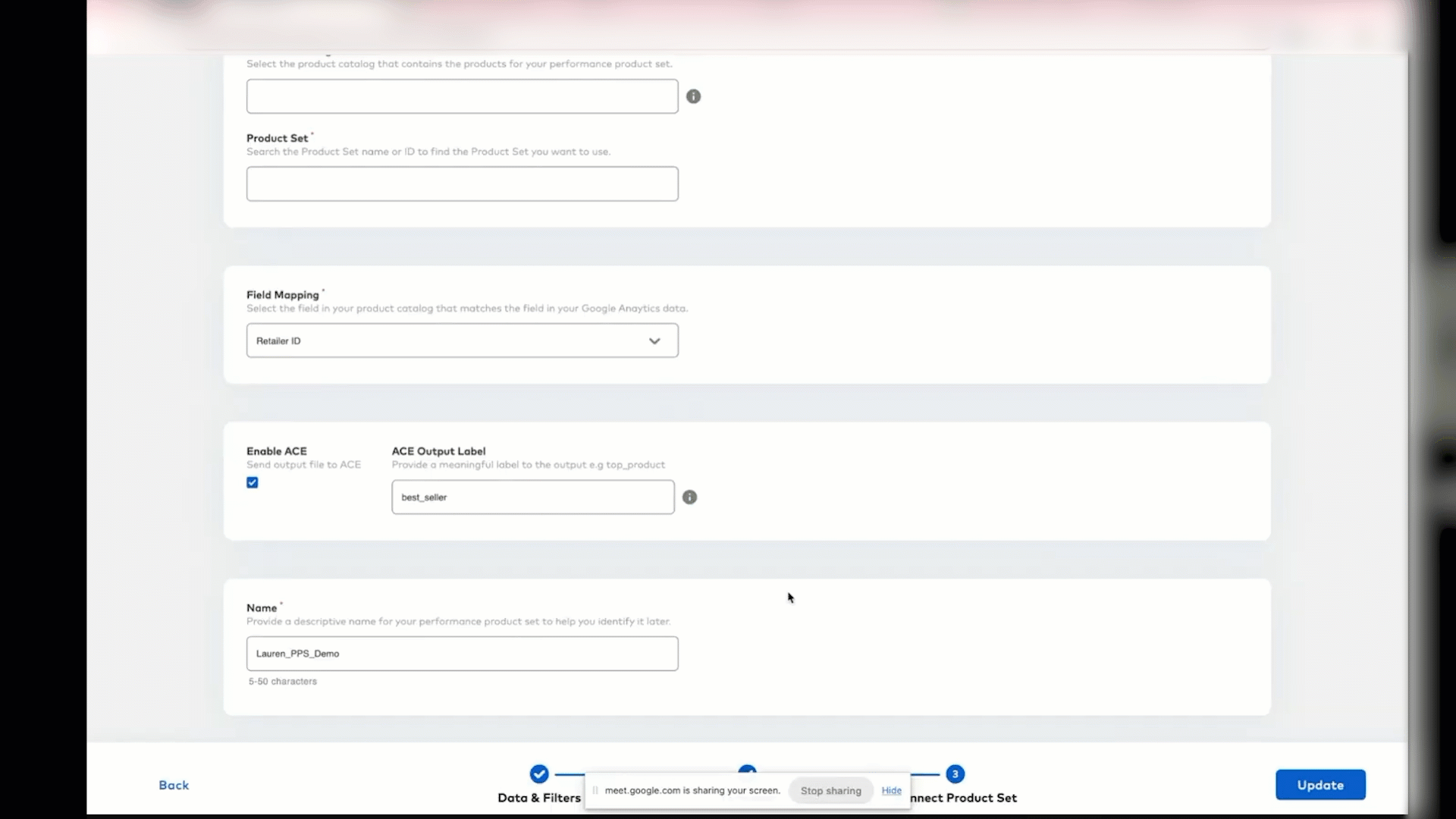The width and height of the screenshot is (1456, 819).
Task: Click the Product Set search field
Action: point(462,184)
